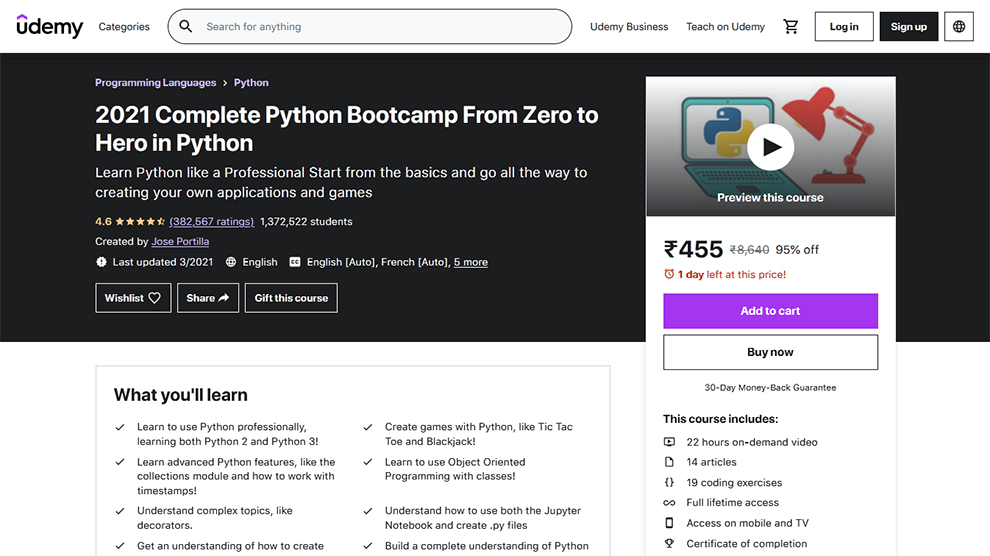Click the checkmark beside Python 2 and 3 item
Screen dimensions: 990x556
pyautogui.click(x=120, y=427)
